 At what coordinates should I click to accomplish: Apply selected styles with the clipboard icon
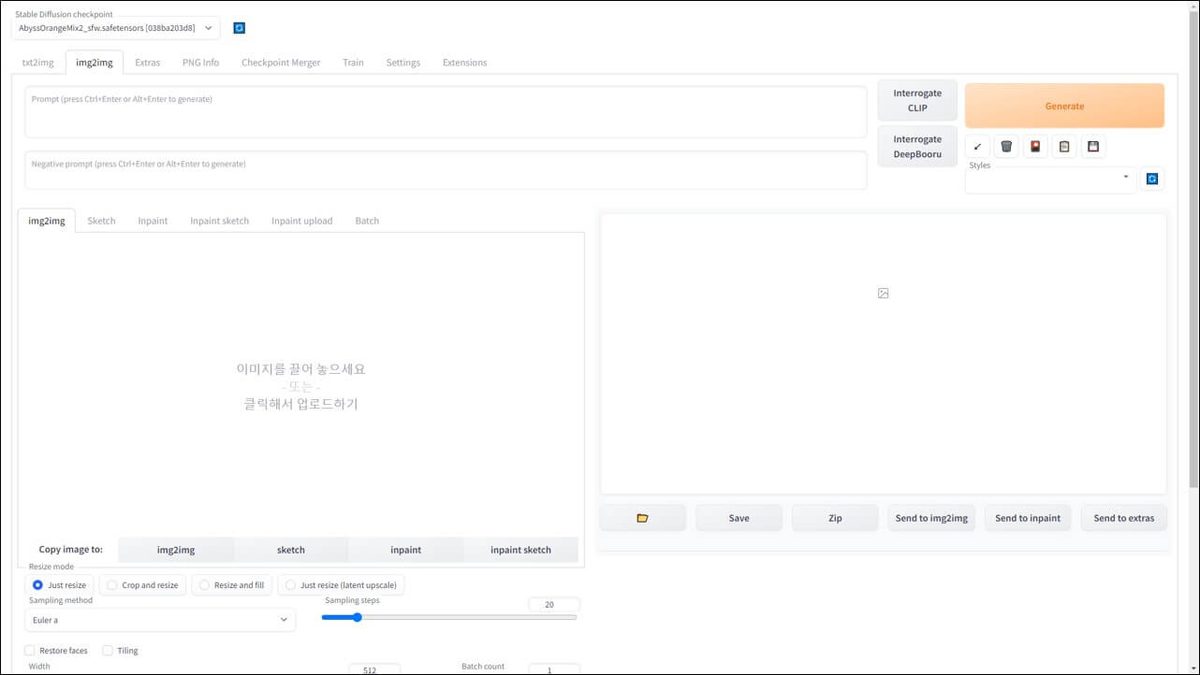pyautogui.click(x=1065, y=147)
